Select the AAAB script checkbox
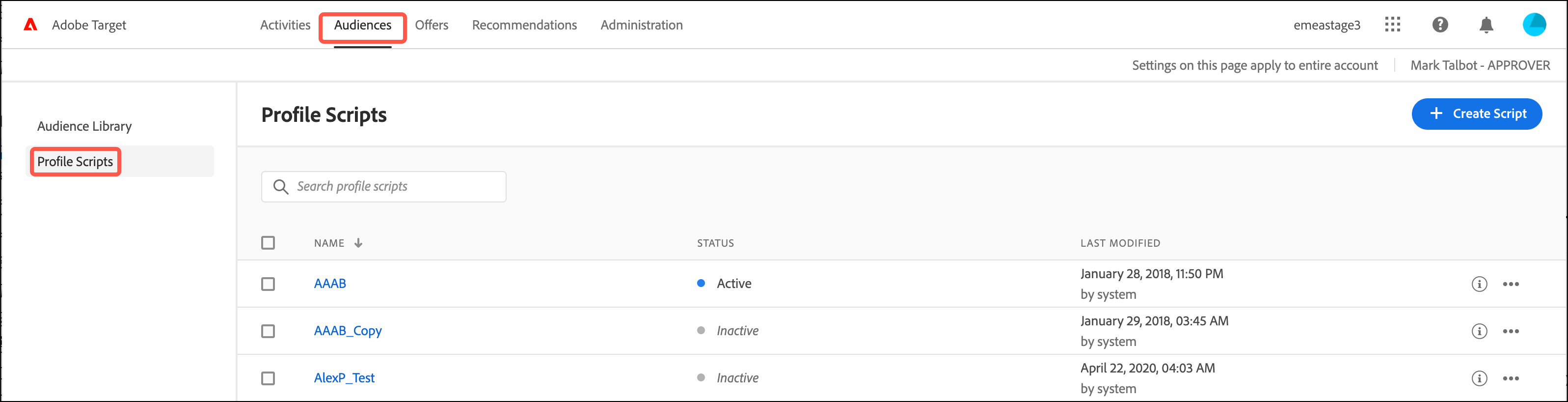1568x402 pixels. coord(268,284)
